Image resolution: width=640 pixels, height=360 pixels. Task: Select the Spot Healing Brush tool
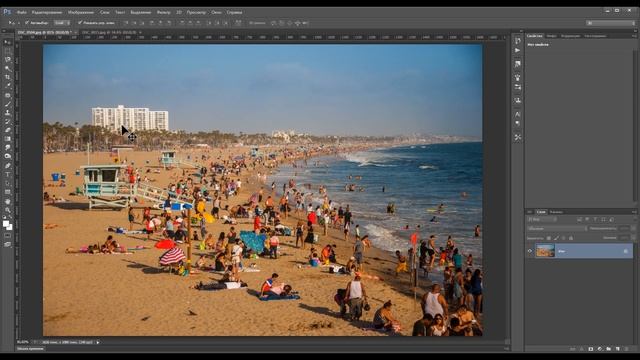7,95
